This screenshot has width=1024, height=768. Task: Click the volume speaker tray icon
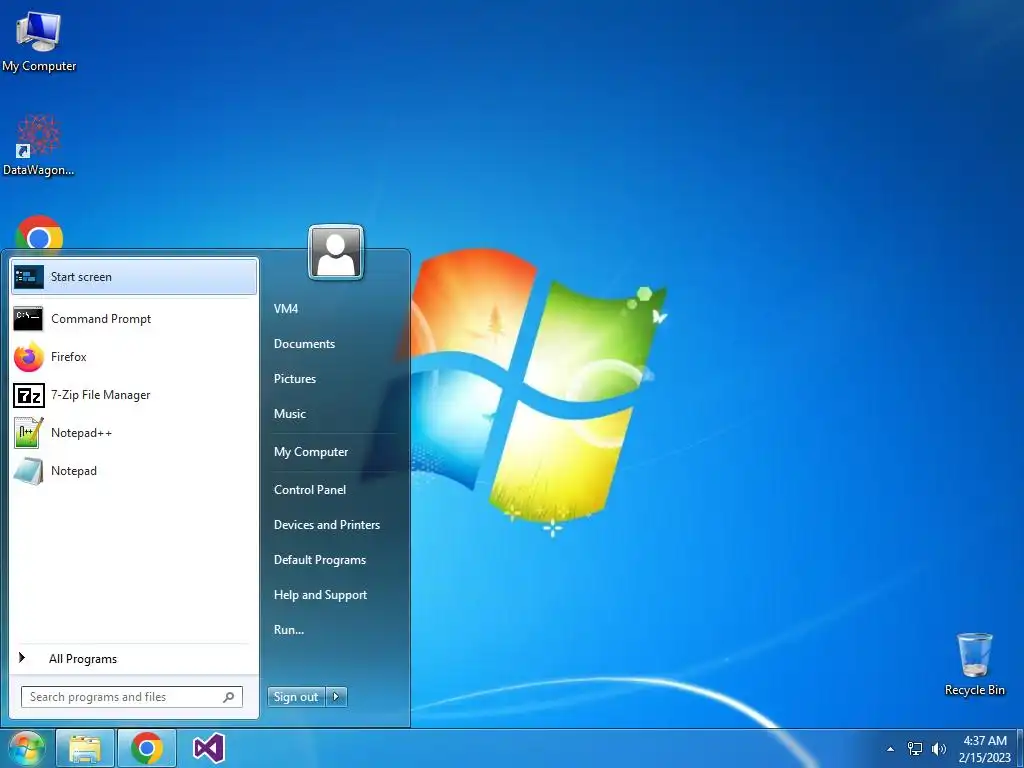pos(939,749)
